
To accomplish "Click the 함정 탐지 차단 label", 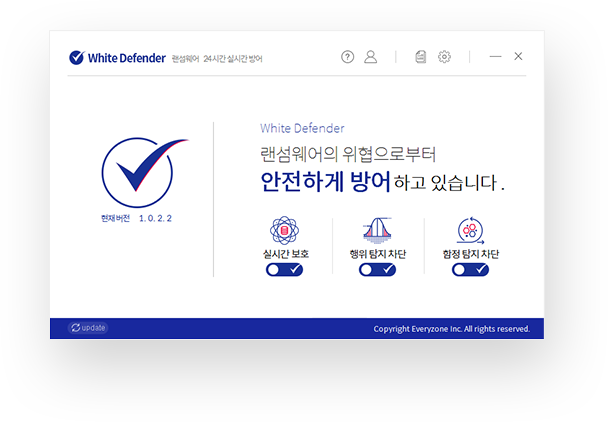I will click(x=471, y=254).
